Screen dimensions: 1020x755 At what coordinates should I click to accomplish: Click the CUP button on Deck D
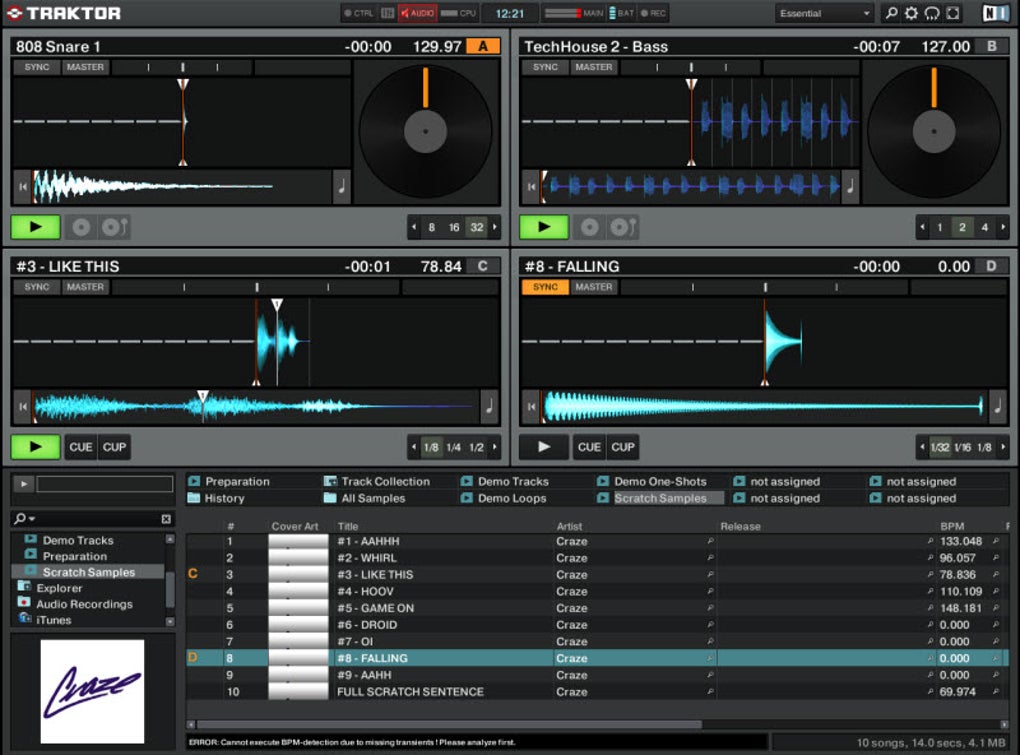(623, 447)
